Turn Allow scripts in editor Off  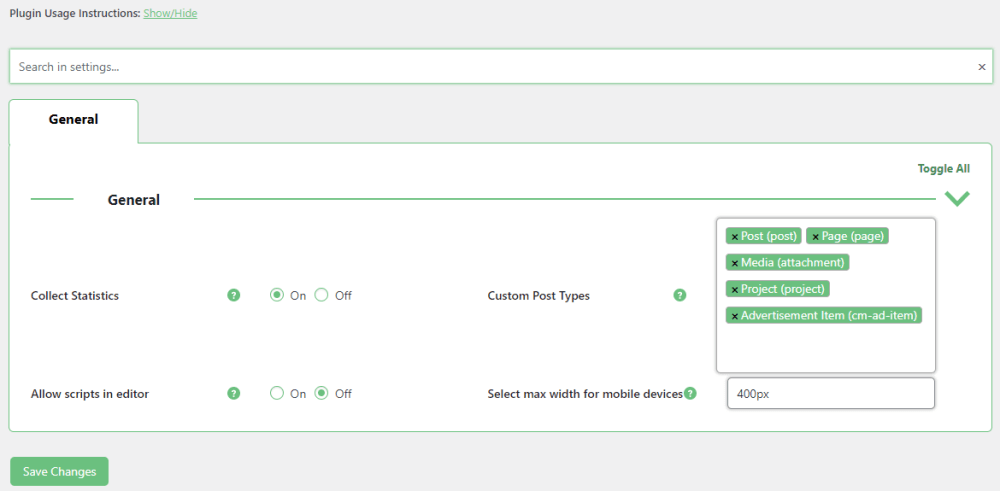click(x=322, y=394)
